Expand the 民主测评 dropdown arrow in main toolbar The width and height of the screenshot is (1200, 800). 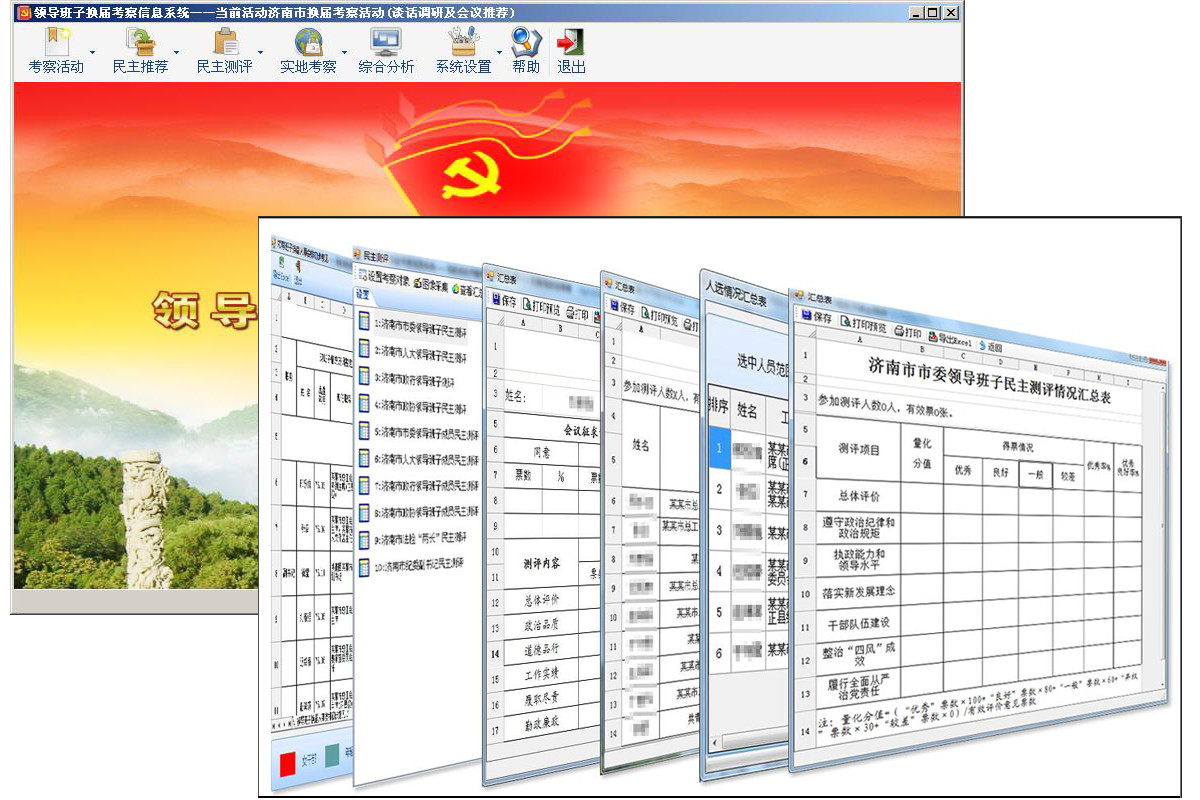click(x=261, y=52)
